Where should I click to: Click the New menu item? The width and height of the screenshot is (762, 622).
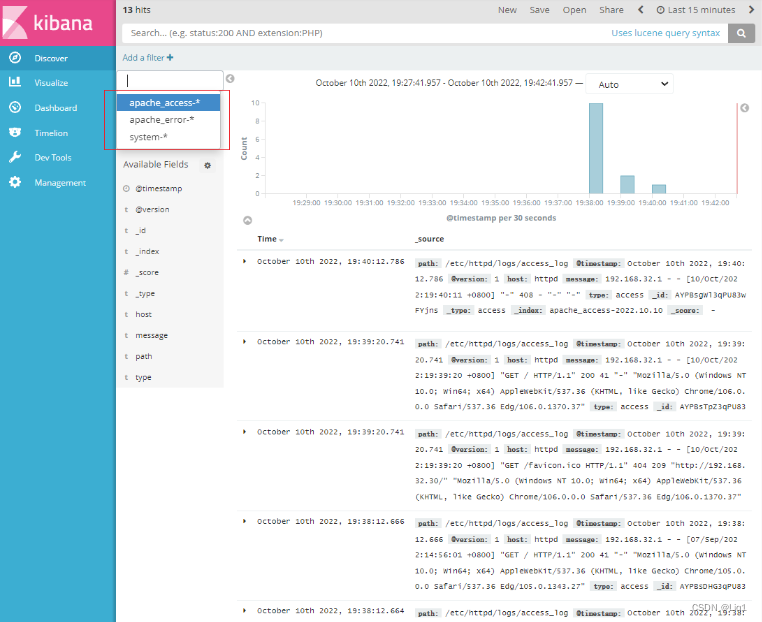click(507, 10)
